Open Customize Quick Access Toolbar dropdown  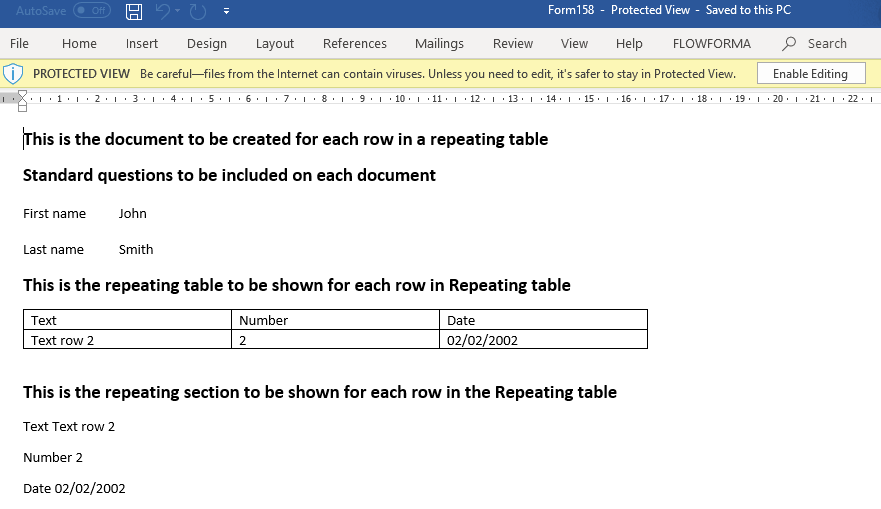click(226, 11)
